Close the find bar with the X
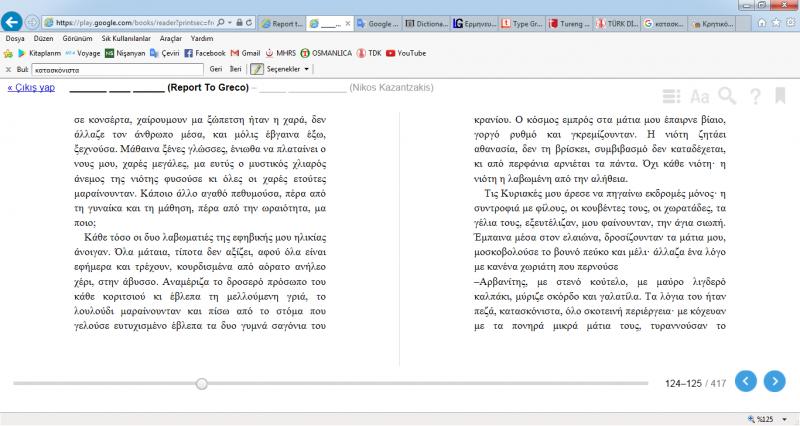The image size is (800, 426). pos(8,69)
